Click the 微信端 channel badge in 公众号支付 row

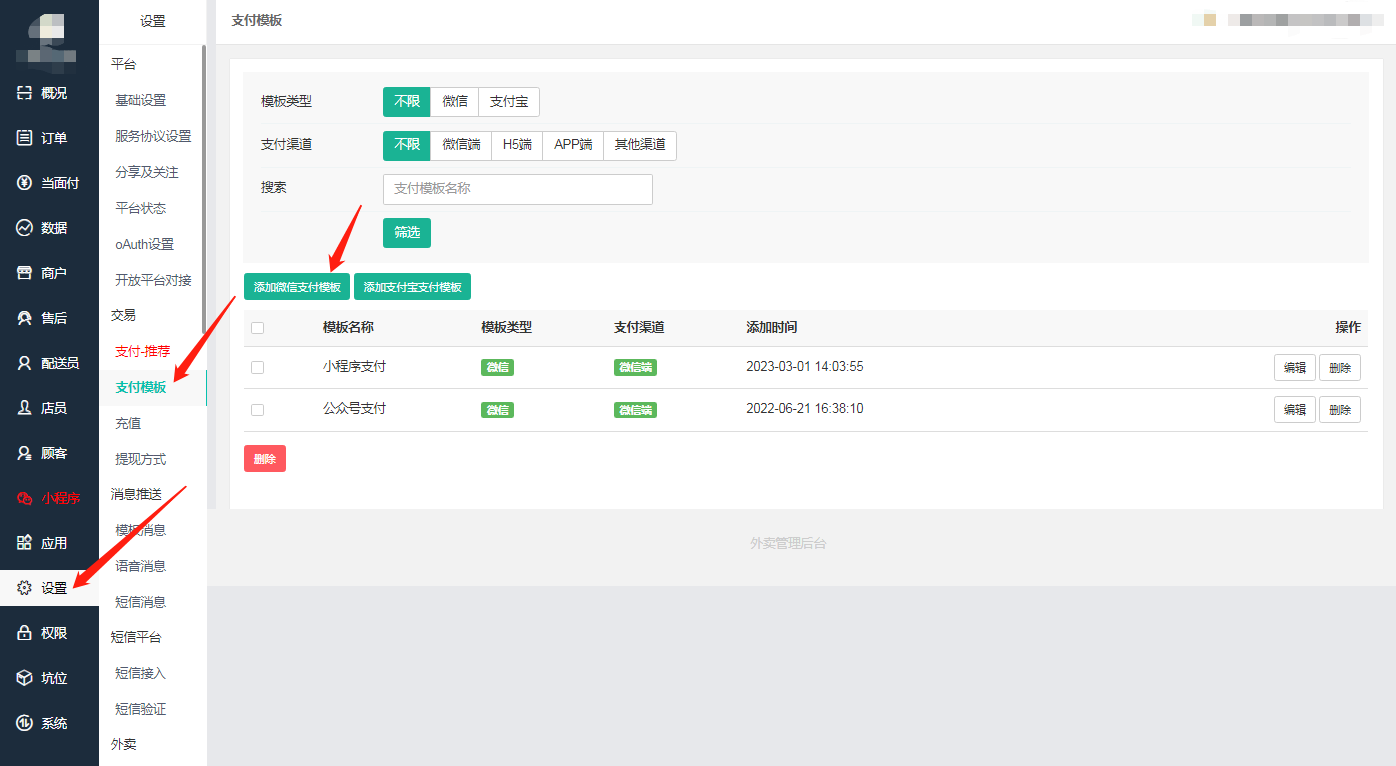[x=635, y=410]
